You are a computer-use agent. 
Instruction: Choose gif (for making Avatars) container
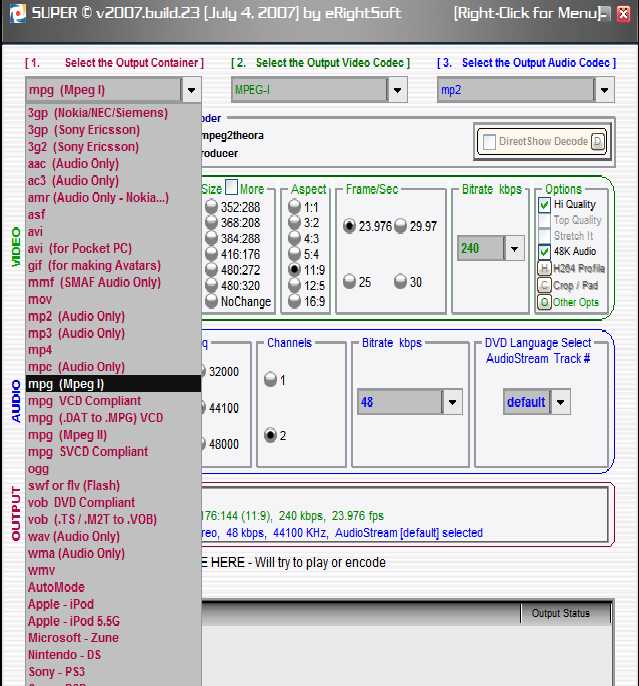tap(113, 266)
